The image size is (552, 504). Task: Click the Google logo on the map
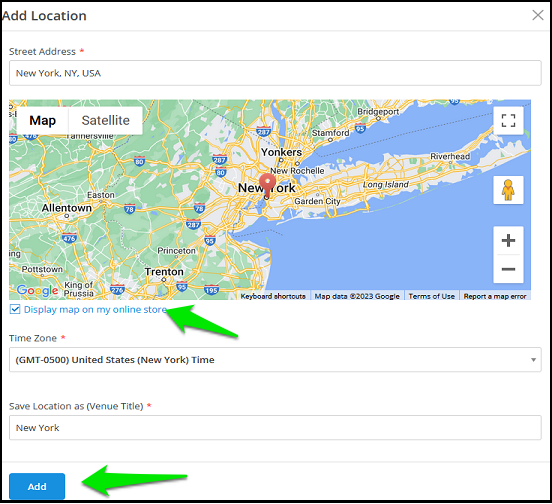(x=37, y=290)
